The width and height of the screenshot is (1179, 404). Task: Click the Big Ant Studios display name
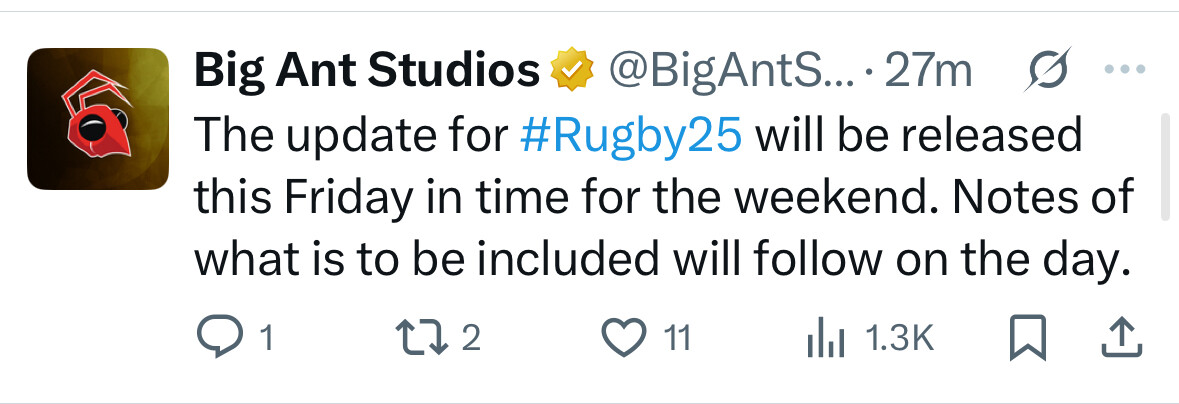tap(366, 71)
